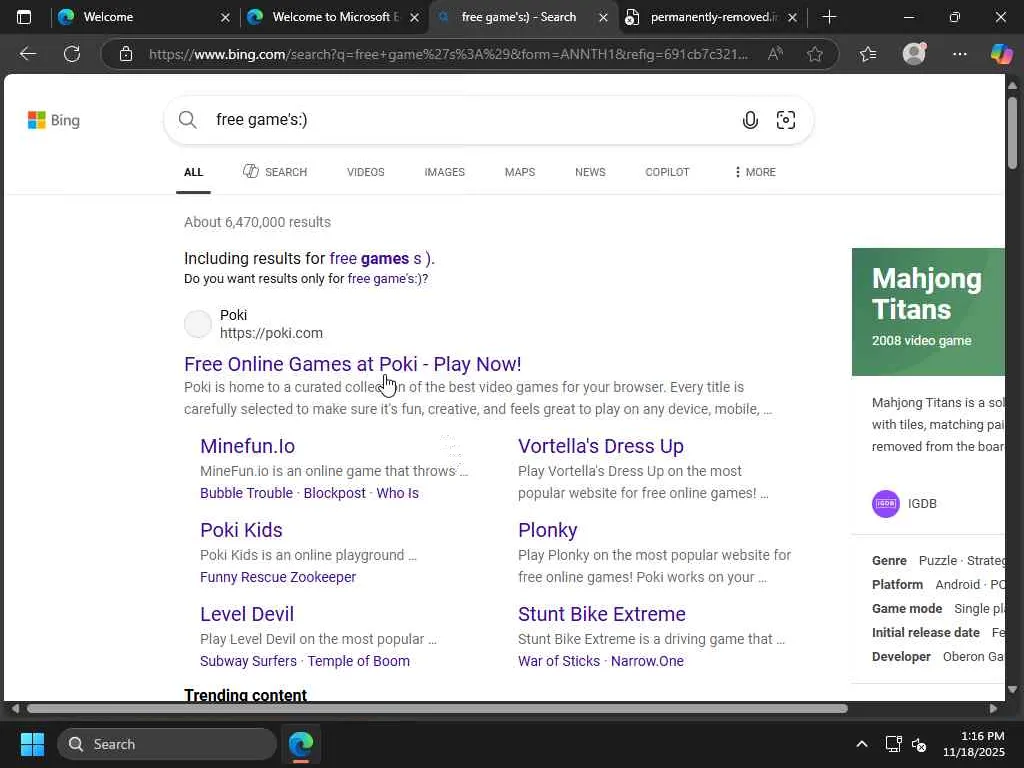Image resolution: width=1024 pixels, height=768 pixels.
Task: Open the Bubble Trouble sublink
Action: point(246,493)
